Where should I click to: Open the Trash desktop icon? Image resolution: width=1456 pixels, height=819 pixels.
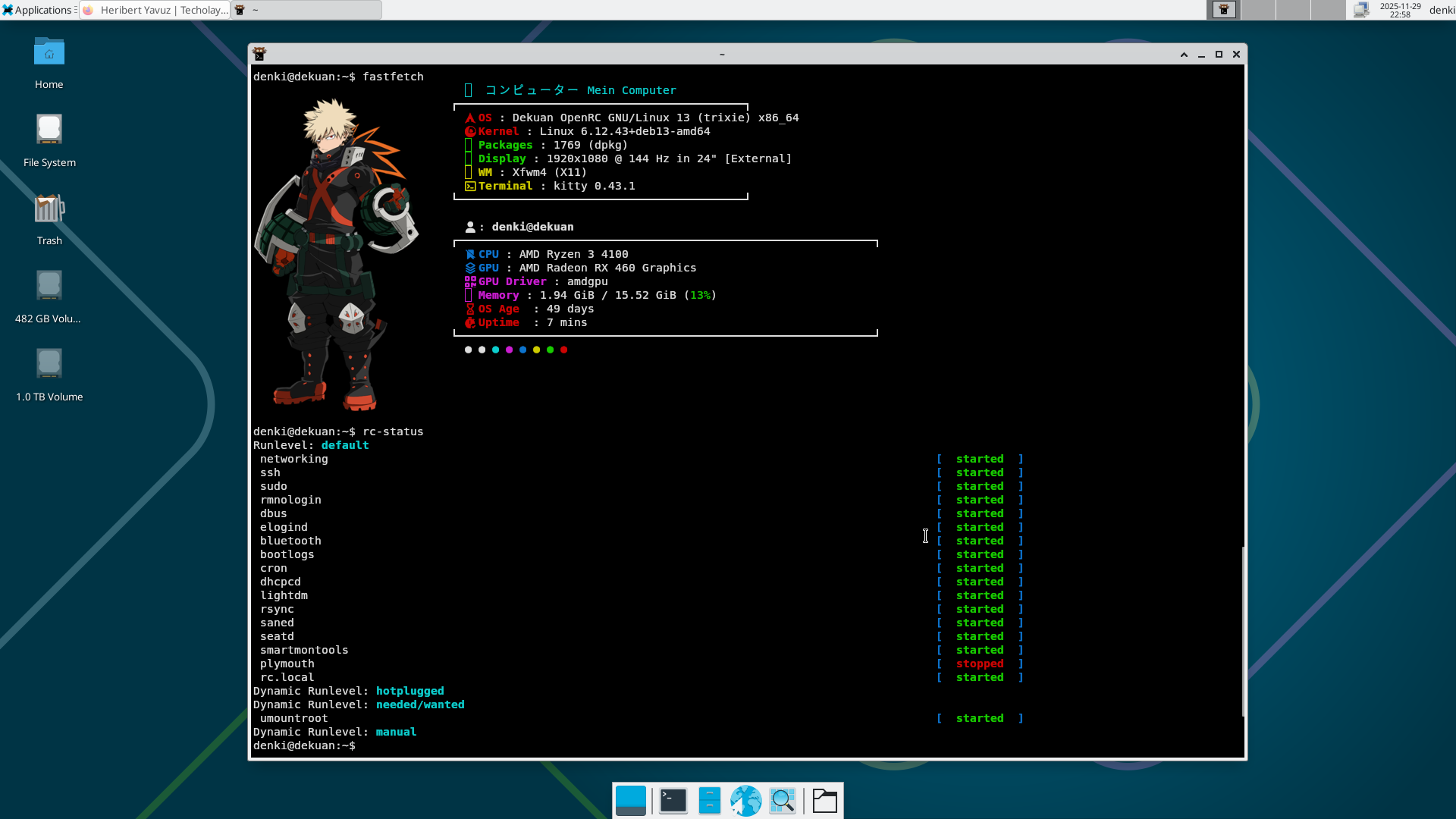pos(49,220)
